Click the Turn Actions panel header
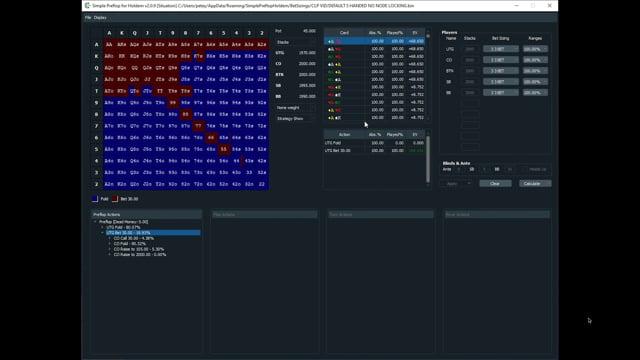Screen dimensions: 640x360 (x=380, y=214)
